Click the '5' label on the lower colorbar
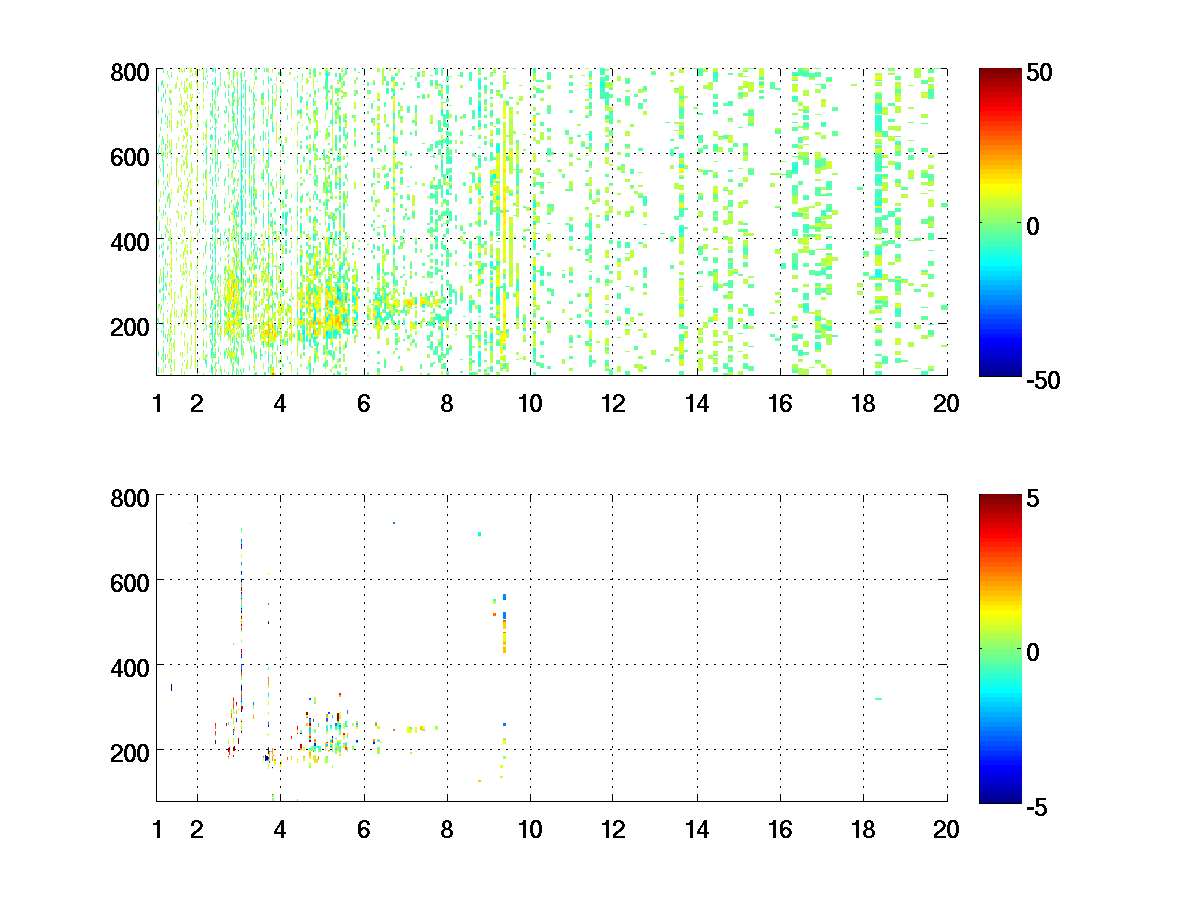Viewport: 1200px width, 900px height. (x=1035, y=498)
